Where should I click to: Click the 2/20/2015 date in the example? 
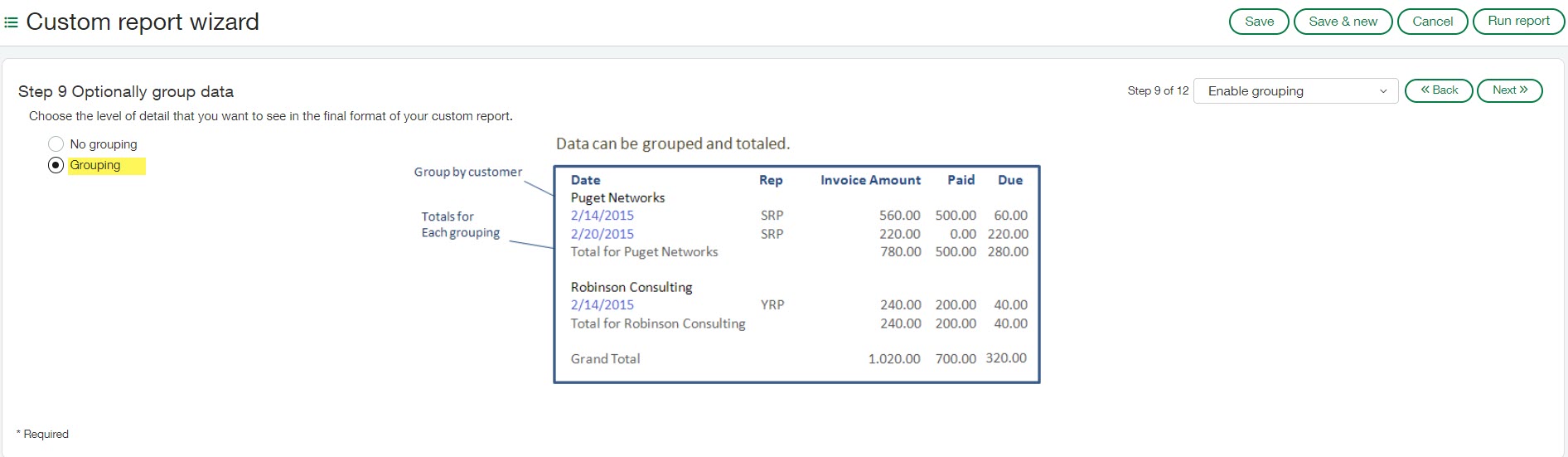pos(602,234)
